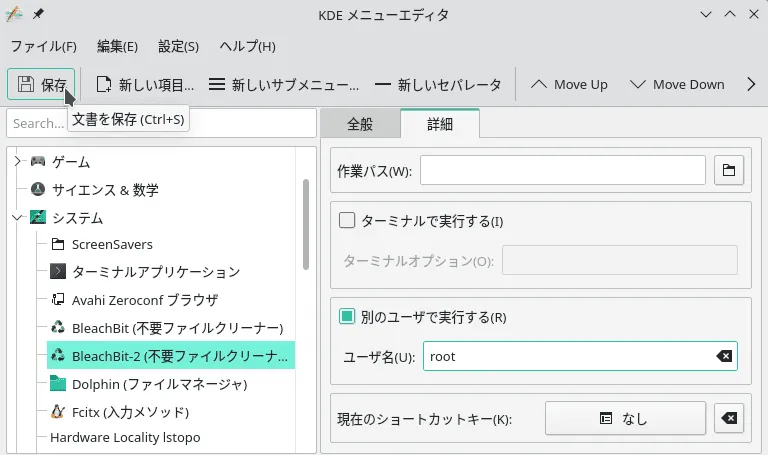This screenshot has height=455, width=768.
Task: Show more toolbar actions via the overflow chevron
Action: coord(751,85)
